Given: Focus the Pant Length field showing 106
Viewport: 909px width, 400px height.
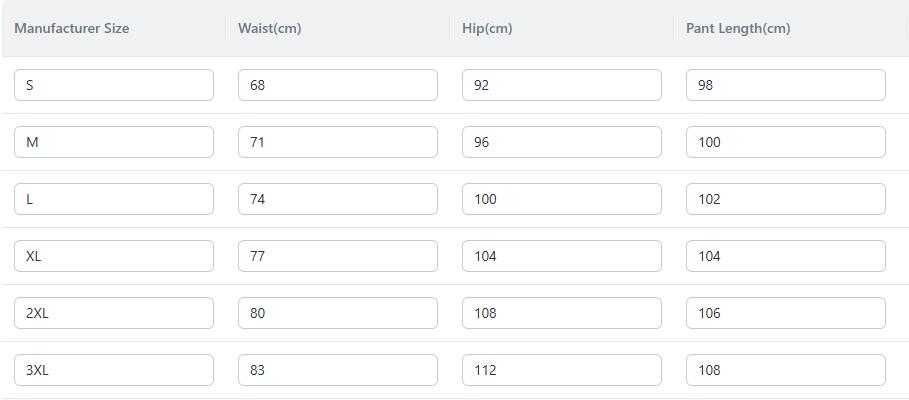Looking at the screenshot, I should click(x=786, y=313).
